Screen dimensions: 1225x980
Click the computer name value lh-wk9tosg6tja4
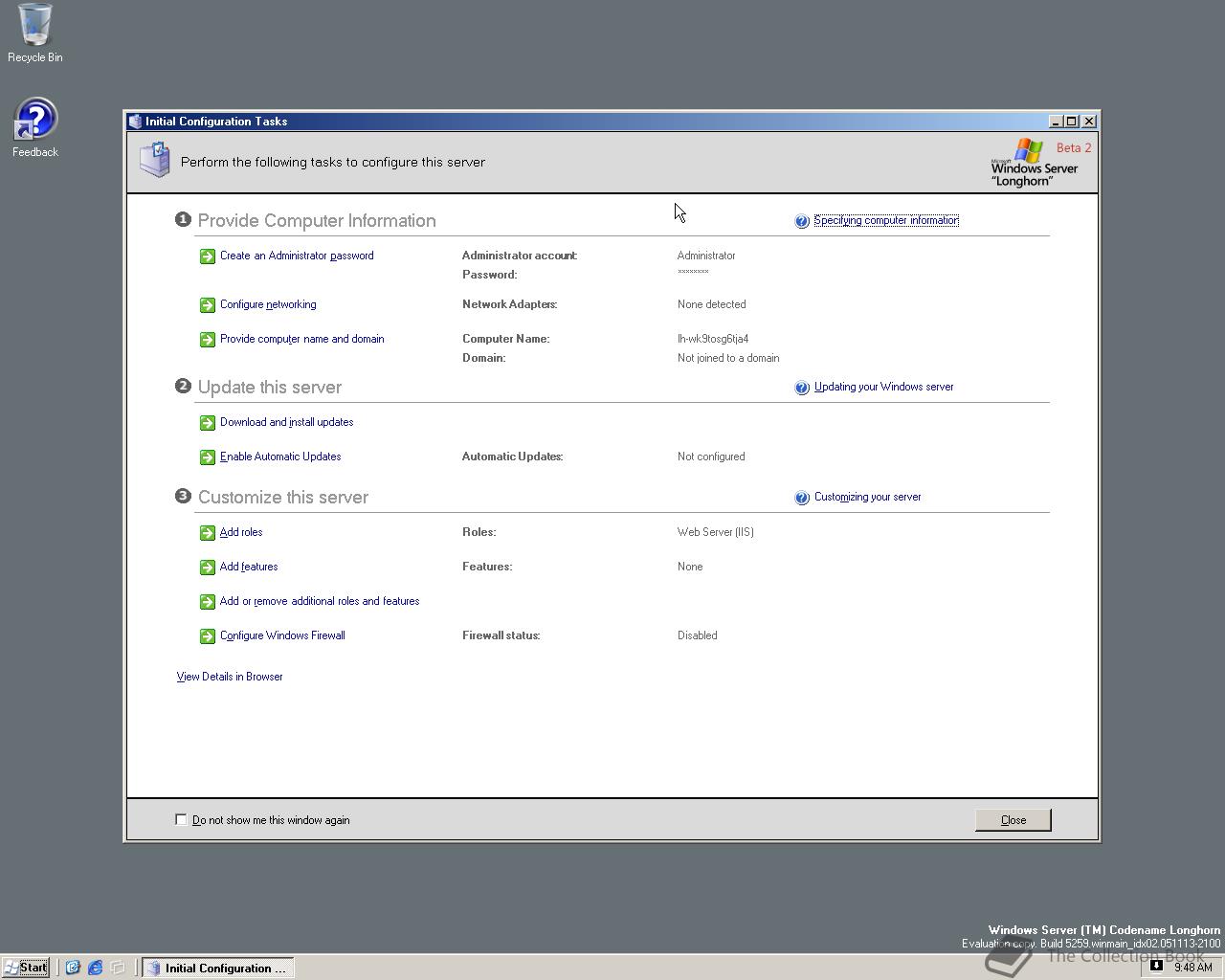pos(713,339)
